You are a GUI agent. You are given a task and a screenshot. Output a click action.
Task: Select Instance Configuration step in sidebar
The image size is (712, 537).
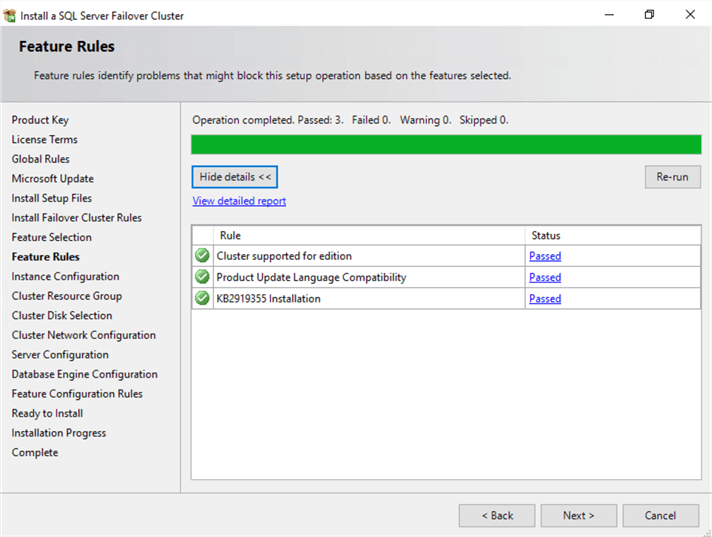coord(65,276)
